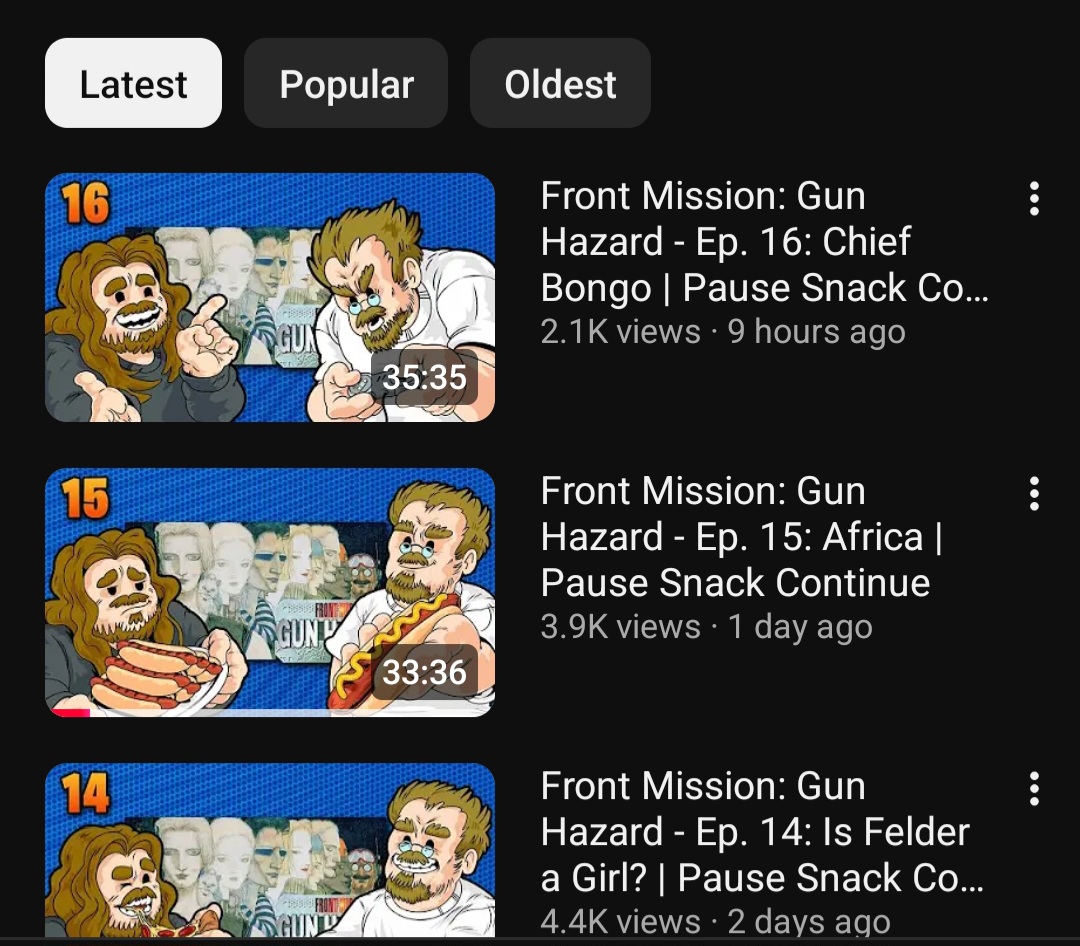Screen dimensions: 1080x946
Task: Click the Ep. 15: Africa video title
Action: [x=741, y=537]
